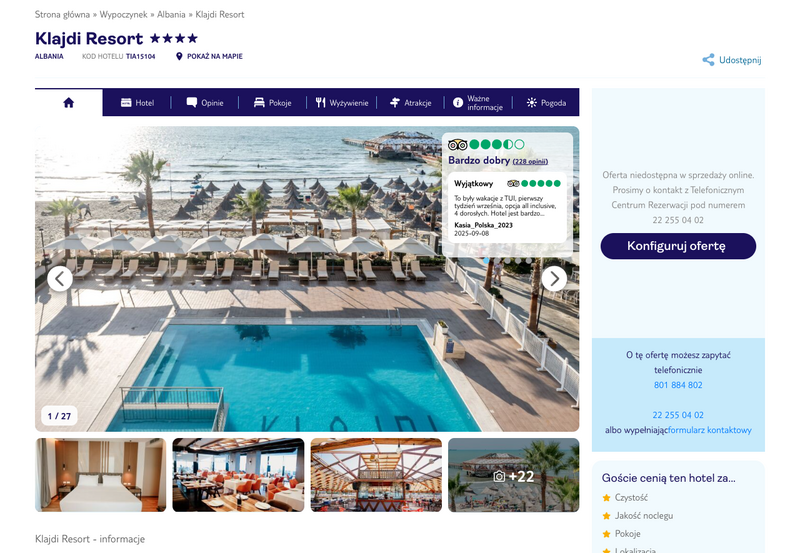Open the +22 more photos thumbnail

click(513, 475)
